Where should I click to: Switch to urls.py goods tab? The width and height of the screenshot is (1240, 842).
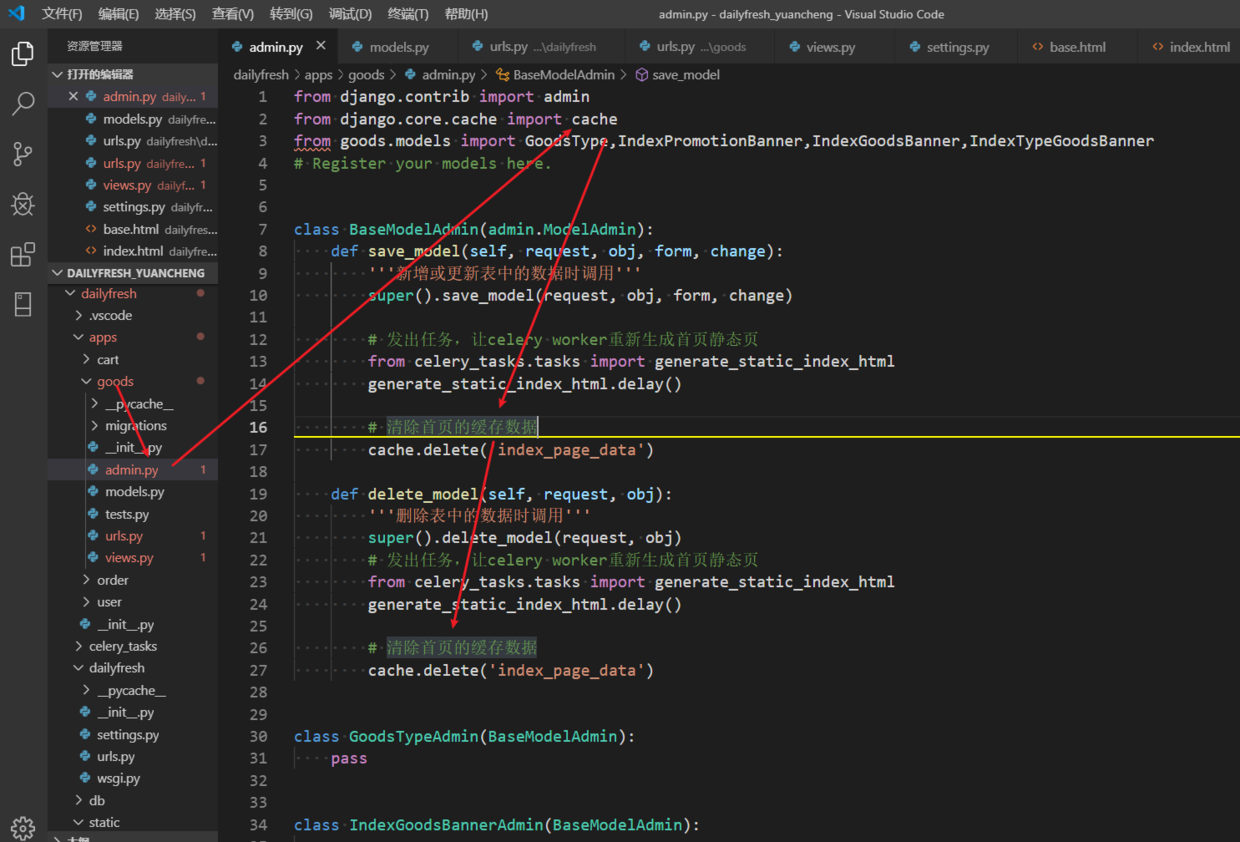click(x=700, y=47)
